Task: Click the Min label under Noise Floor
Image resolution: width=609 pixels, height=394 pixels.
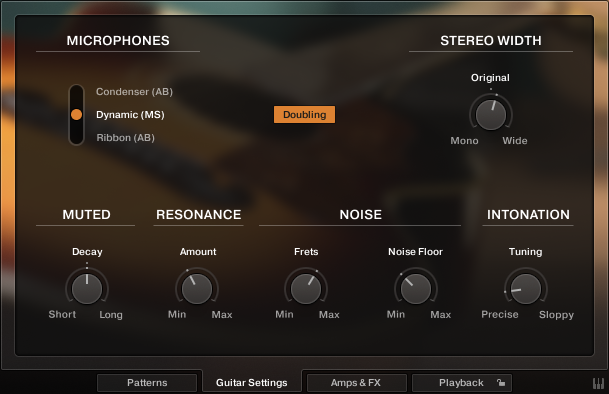Action: coord(396,314)
